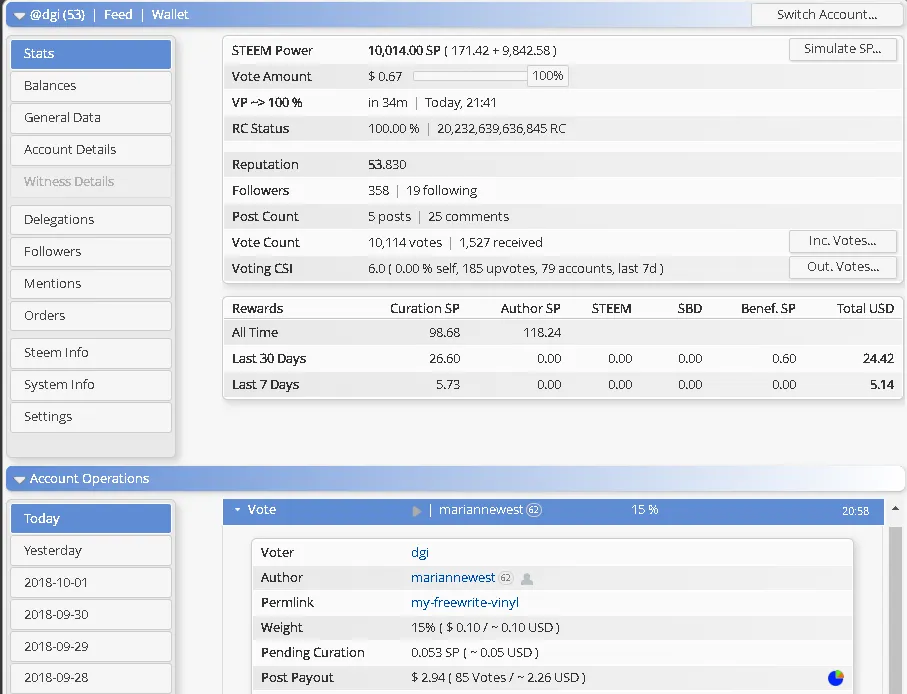
Task: Collapse the Account Operations section arrow
Action: coord(20,479)
